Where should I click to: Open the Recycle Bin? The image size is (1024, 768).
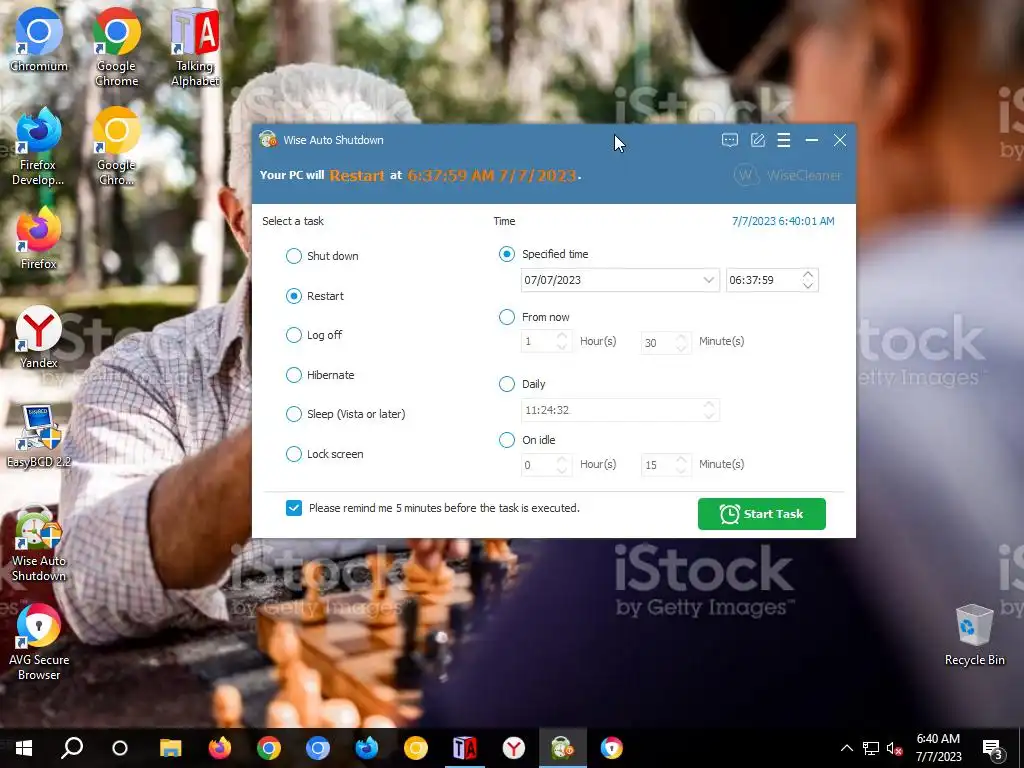(974, 635)
